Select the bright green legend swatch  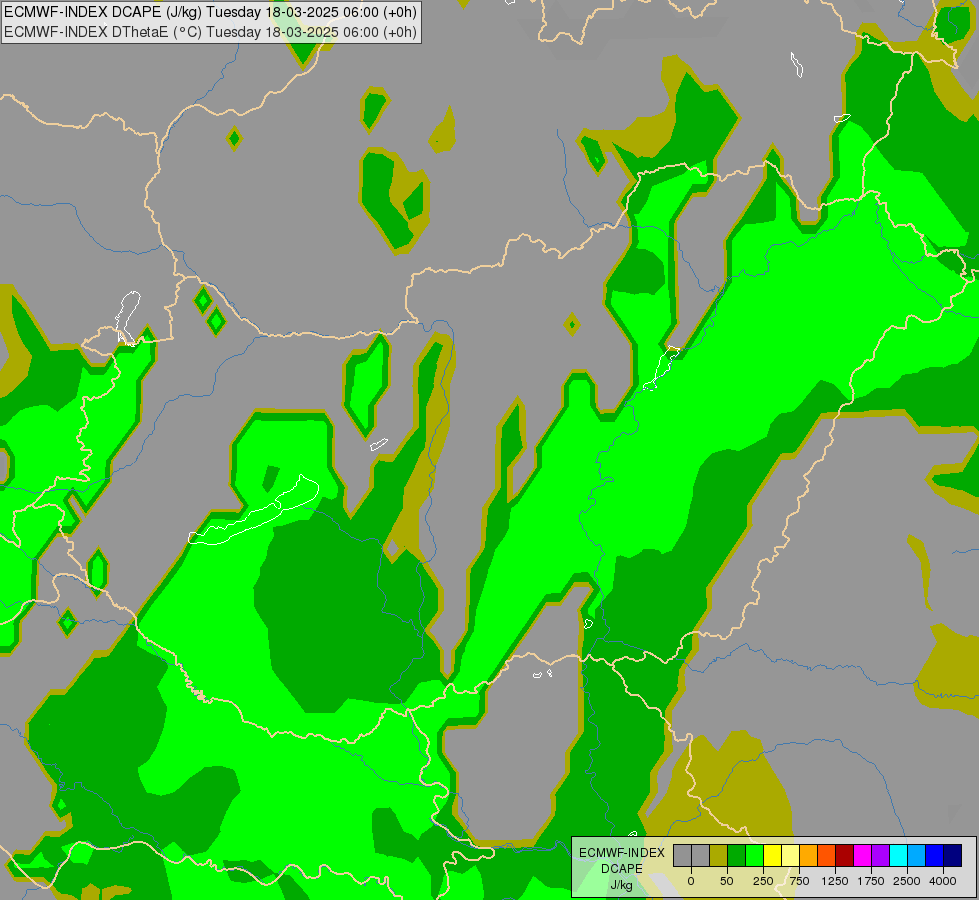[x=754, y=856]
